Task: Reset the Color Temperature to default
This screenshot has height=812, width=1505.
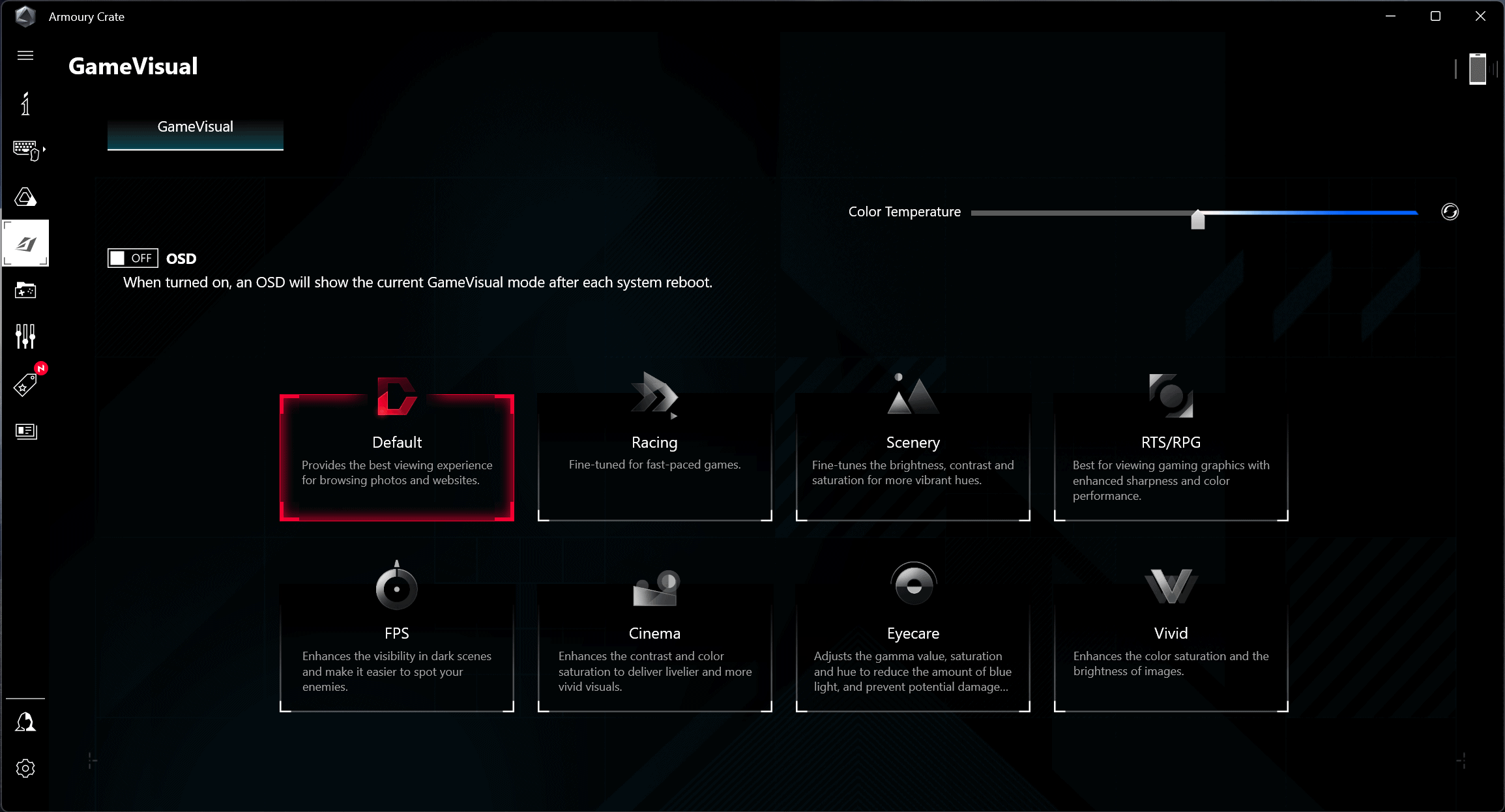Action: click(1450, 212)
